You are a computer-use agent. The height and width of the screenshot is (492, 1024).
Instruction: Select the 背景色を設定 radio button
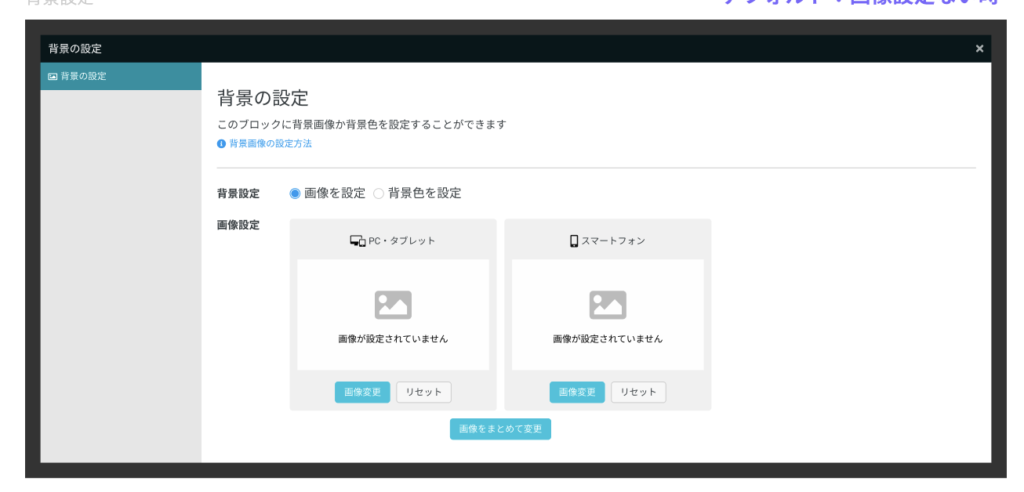tap(378, 193)
